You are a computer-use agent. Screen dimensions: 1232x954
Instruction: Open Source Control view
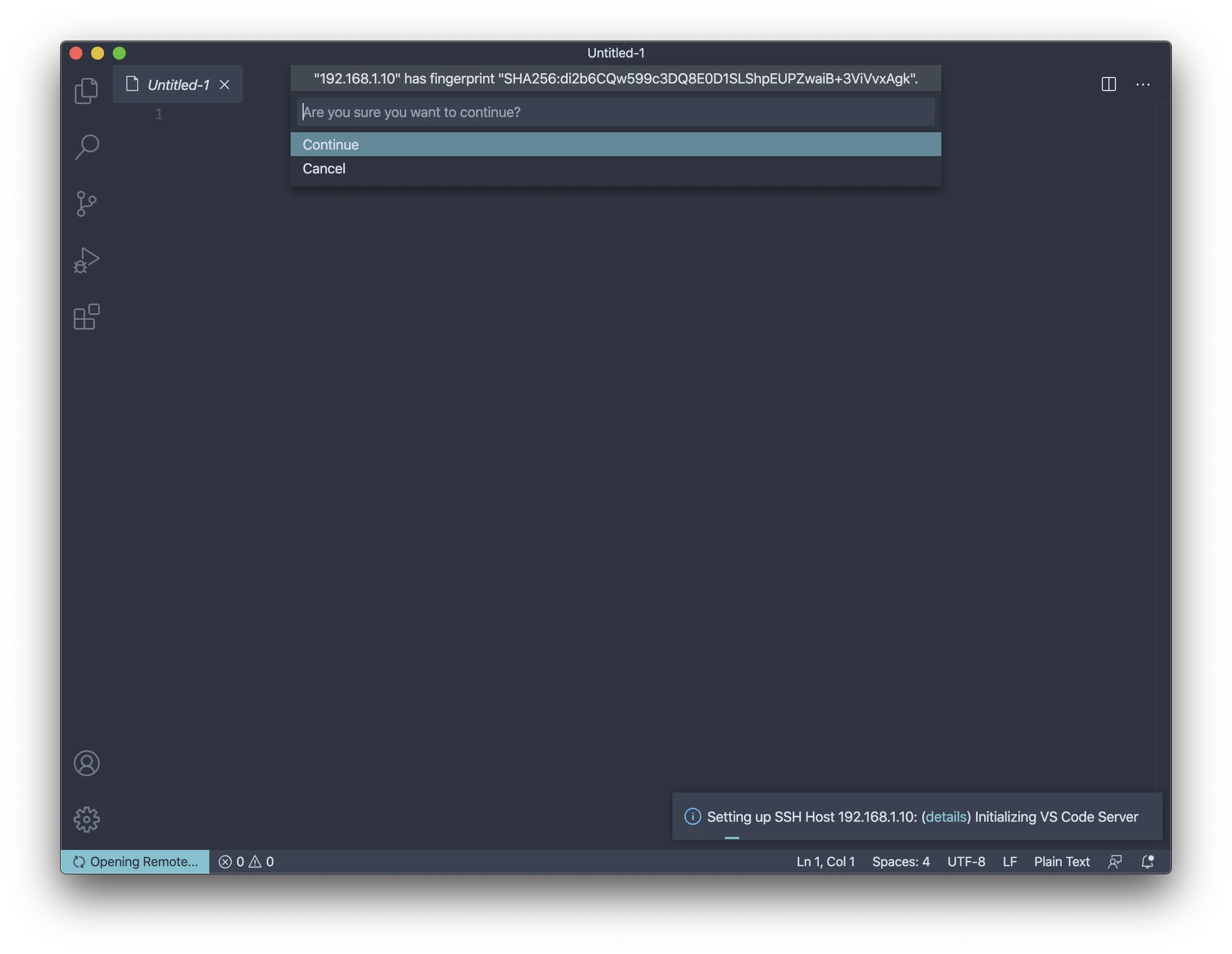pos(86,204)
